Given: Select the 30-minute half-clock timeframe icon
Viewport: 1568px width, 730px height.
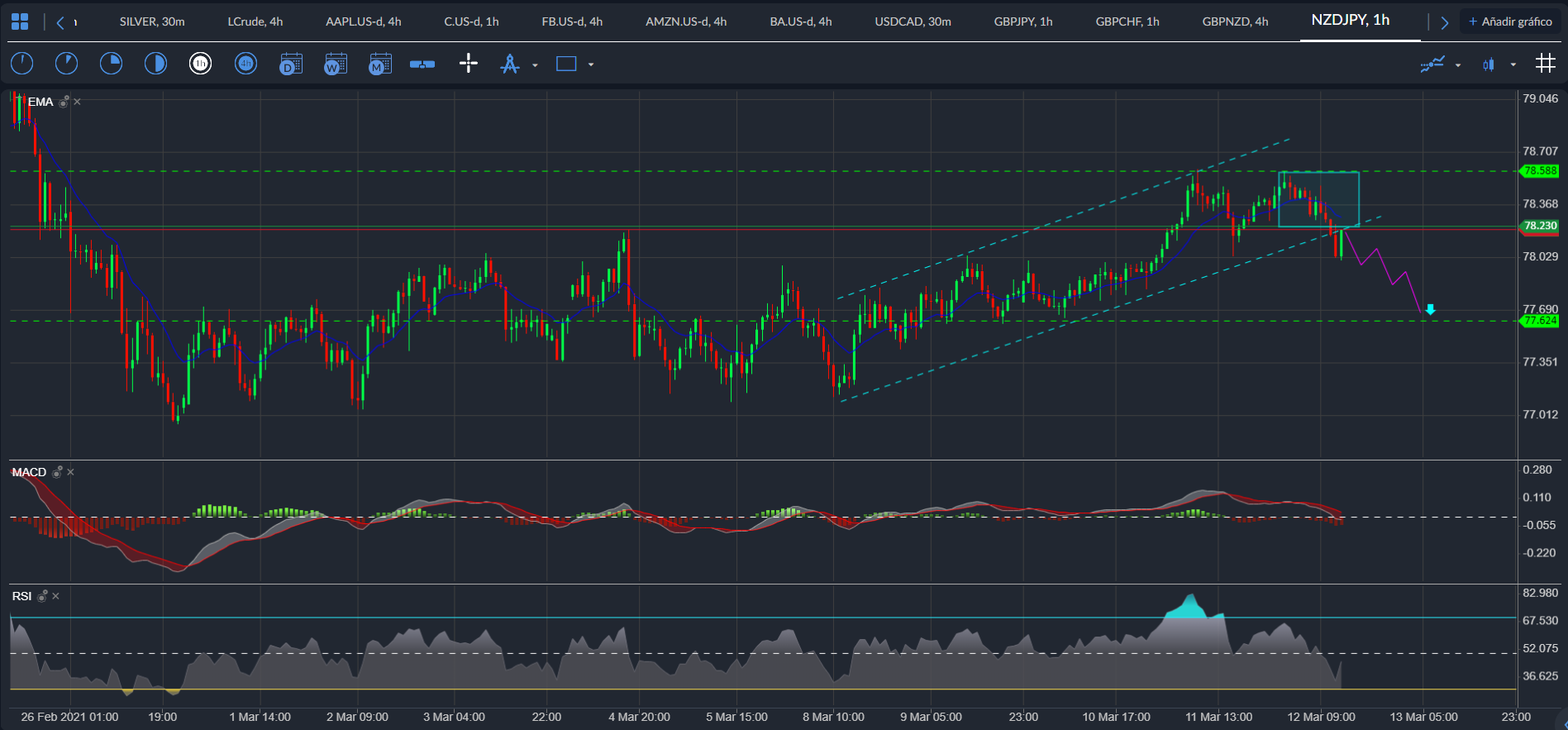Looking at the screenshot, I should pyautogui.click(x=155, y=64).
